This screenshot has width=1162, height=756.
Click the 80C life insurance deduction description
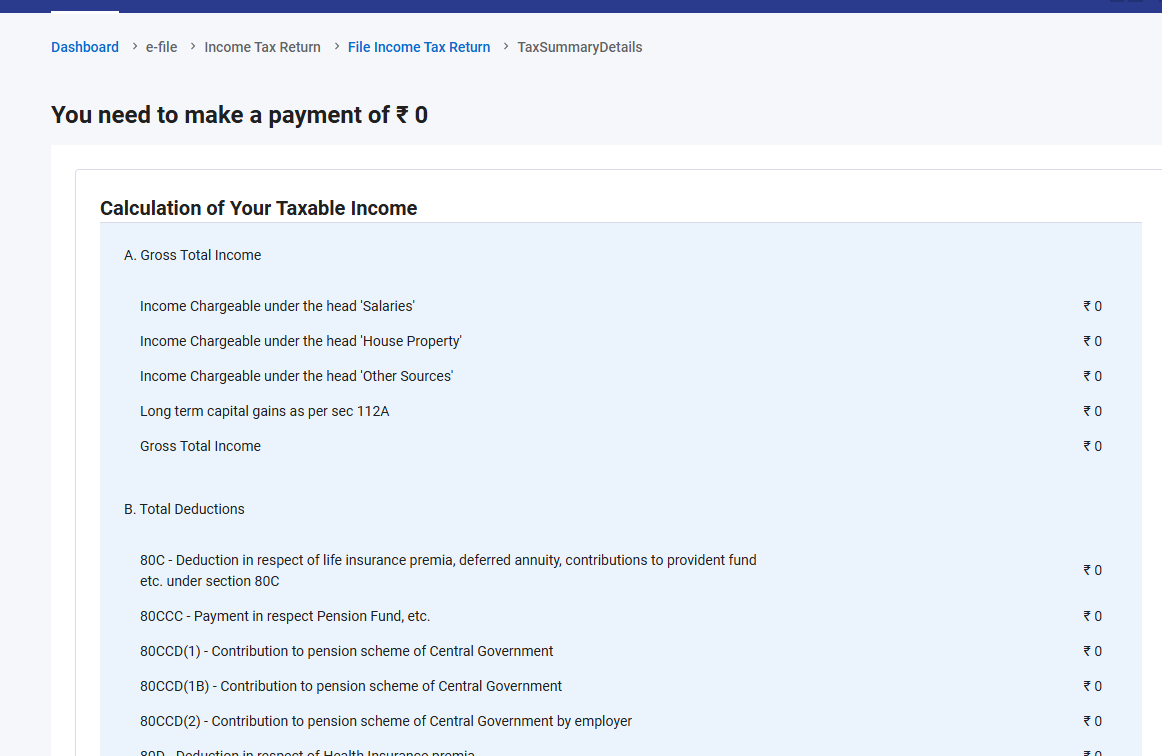448,570
